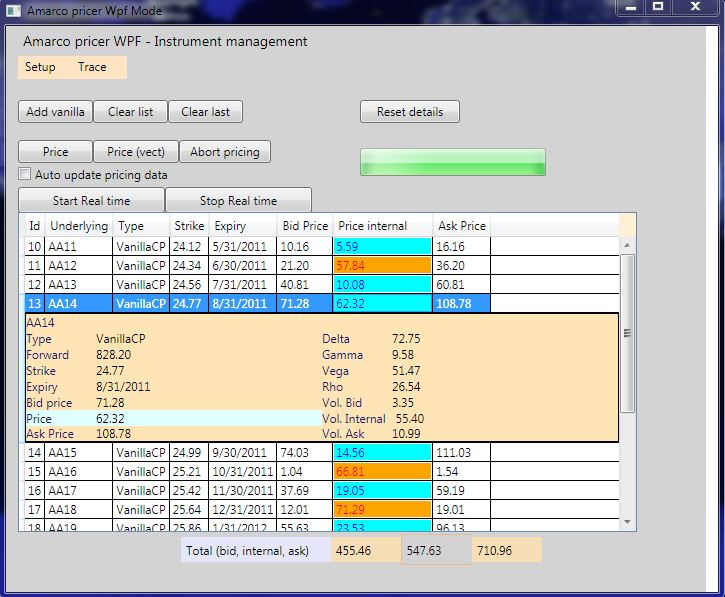Image resolution: width=725 pixels, height=597 pixels.
Task: Abort pricing operation
Action: [x=225, y=152]
